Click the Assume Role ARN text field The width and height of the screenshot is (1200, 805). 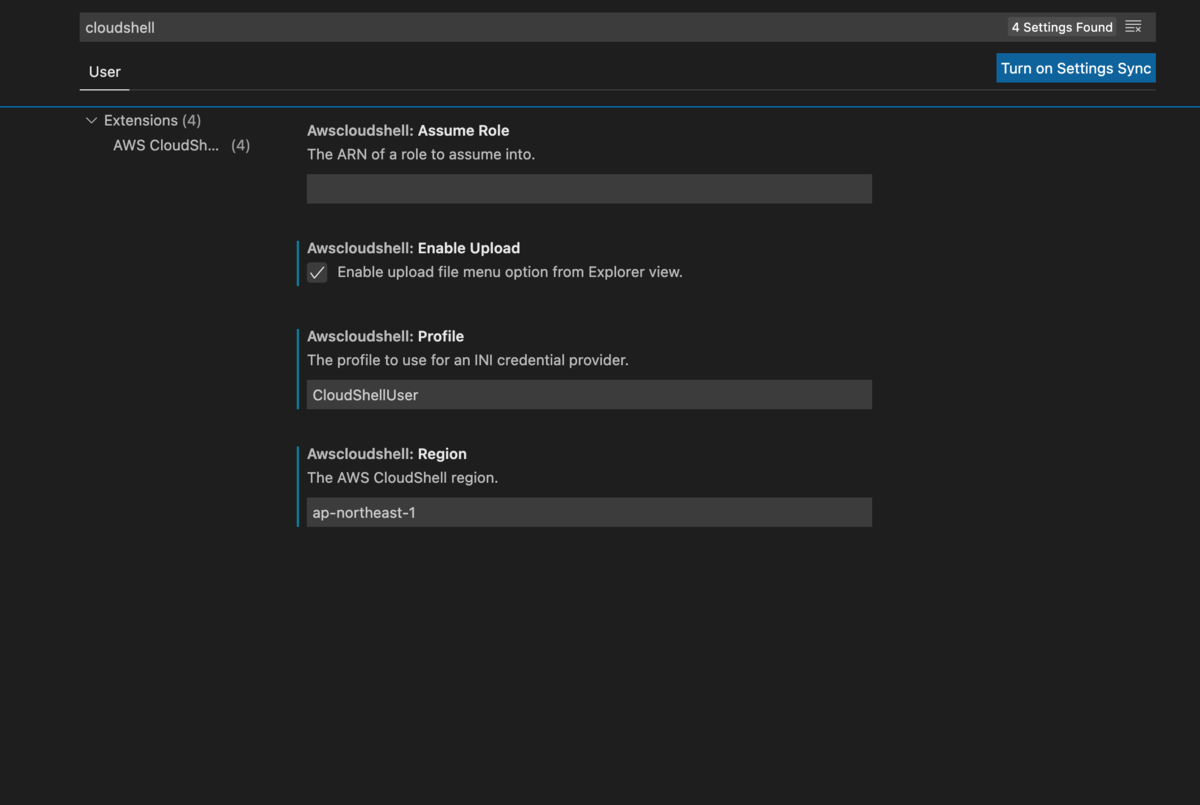pyautogui.click(x=589, y=189)
